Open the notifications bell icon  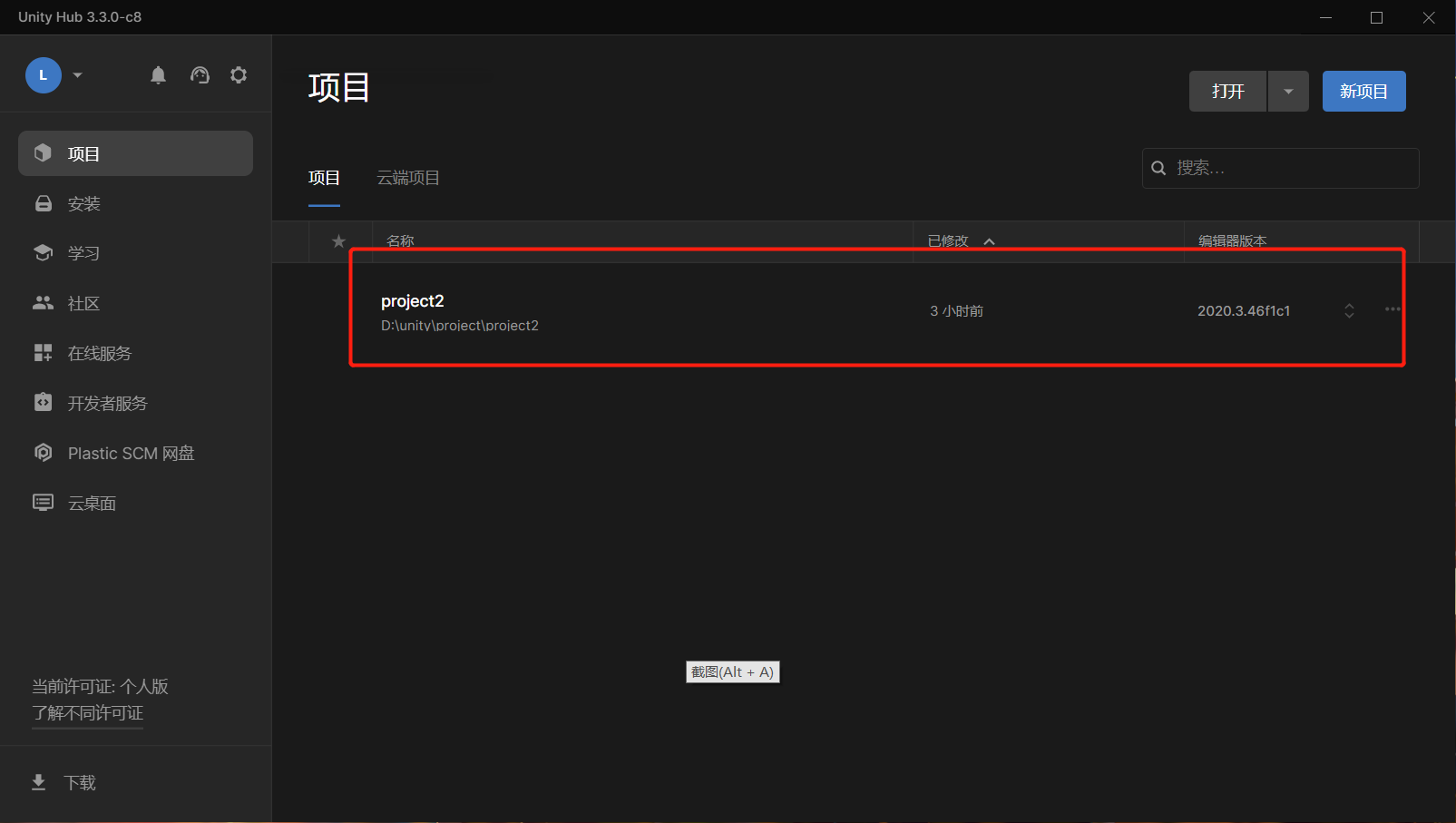(158, 75)
